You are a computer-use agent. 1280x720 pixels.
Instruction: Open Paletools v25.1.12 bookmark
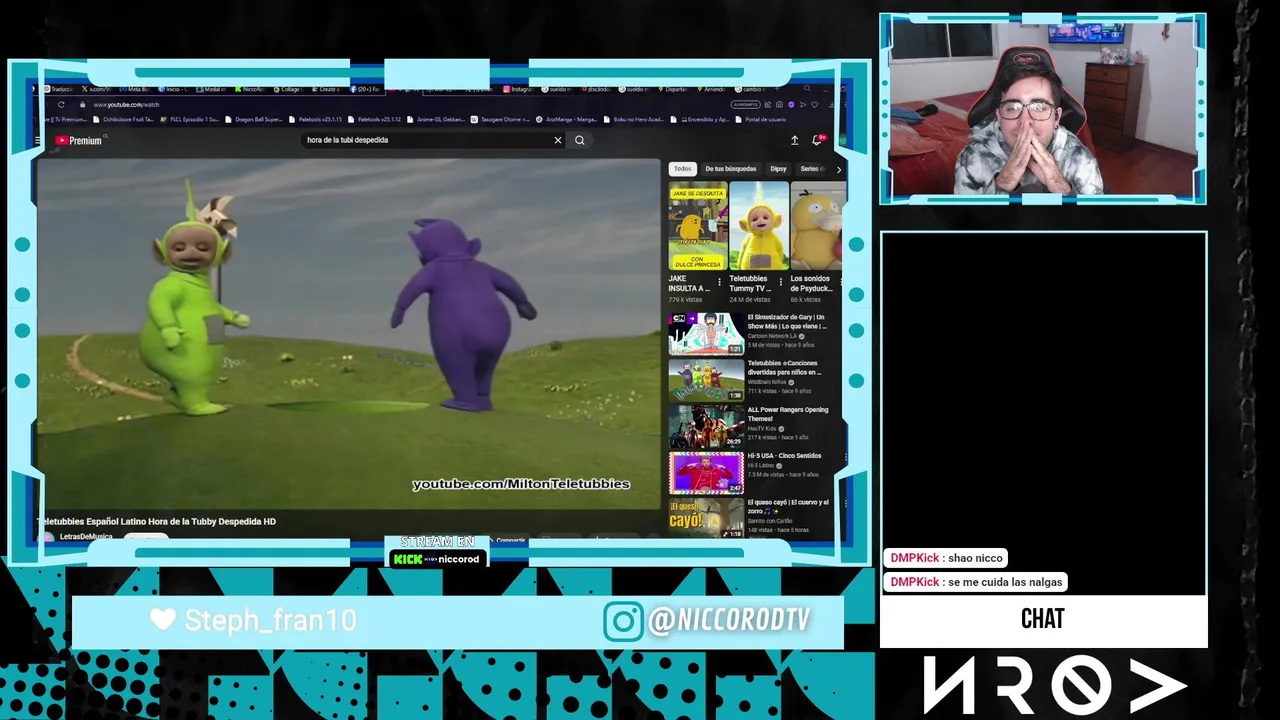point(376,119)
